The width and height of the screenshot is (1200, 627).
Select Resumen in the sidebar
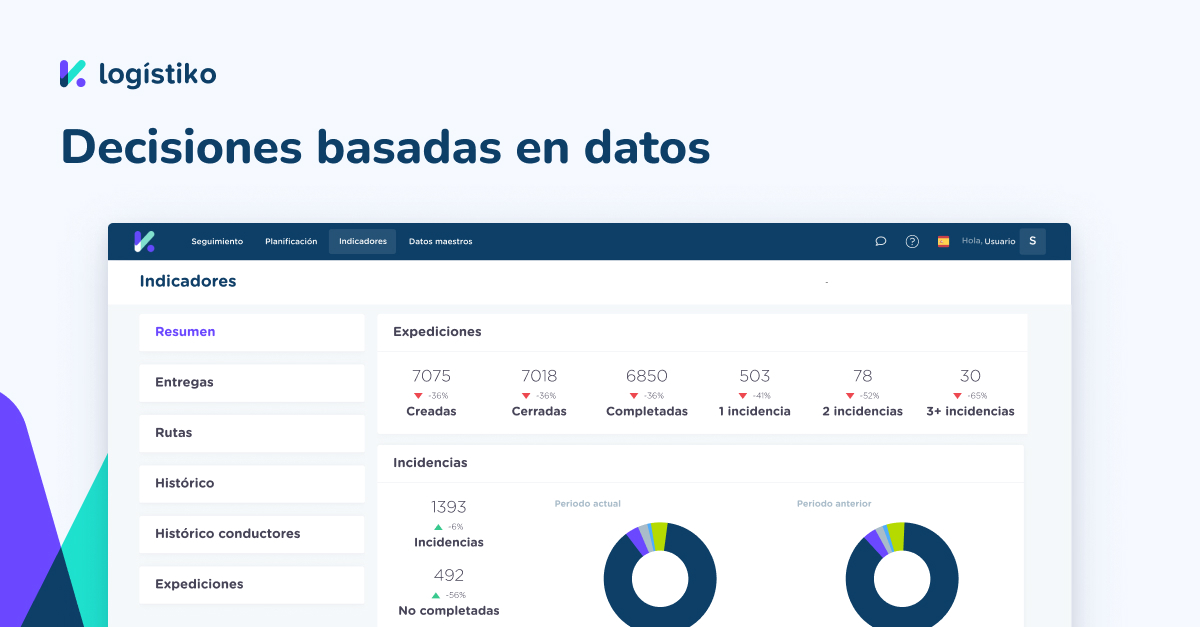click(x=185, y=331)
